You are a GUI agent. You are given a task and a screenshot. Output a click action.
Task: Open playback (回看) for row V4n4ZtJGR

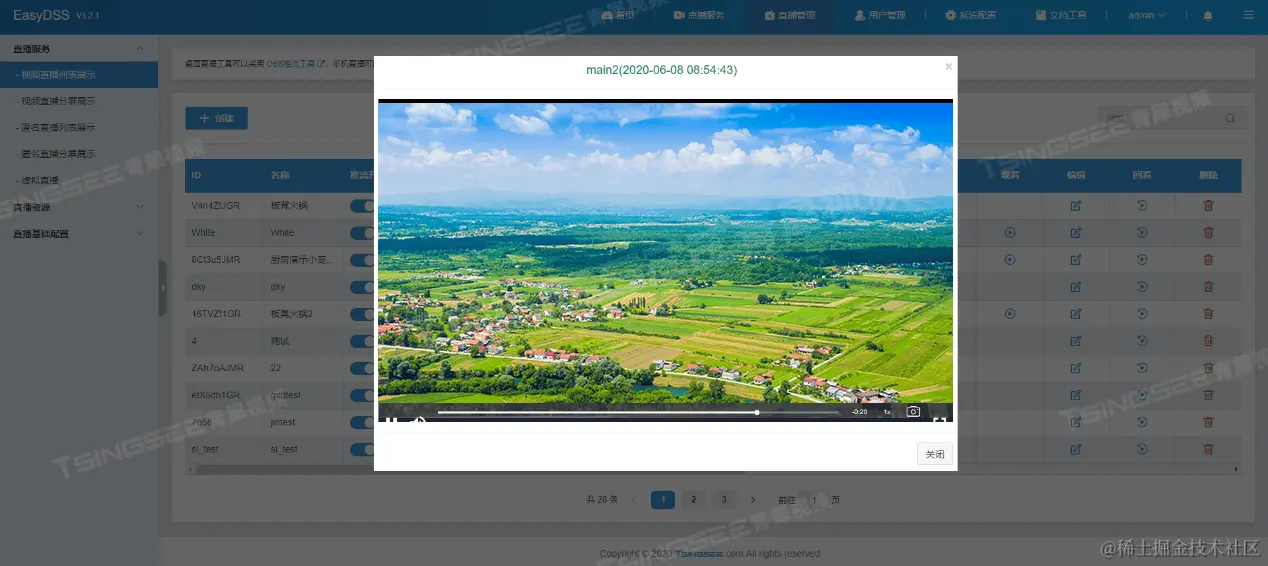pyautogui.click(x=1142, y=205)
